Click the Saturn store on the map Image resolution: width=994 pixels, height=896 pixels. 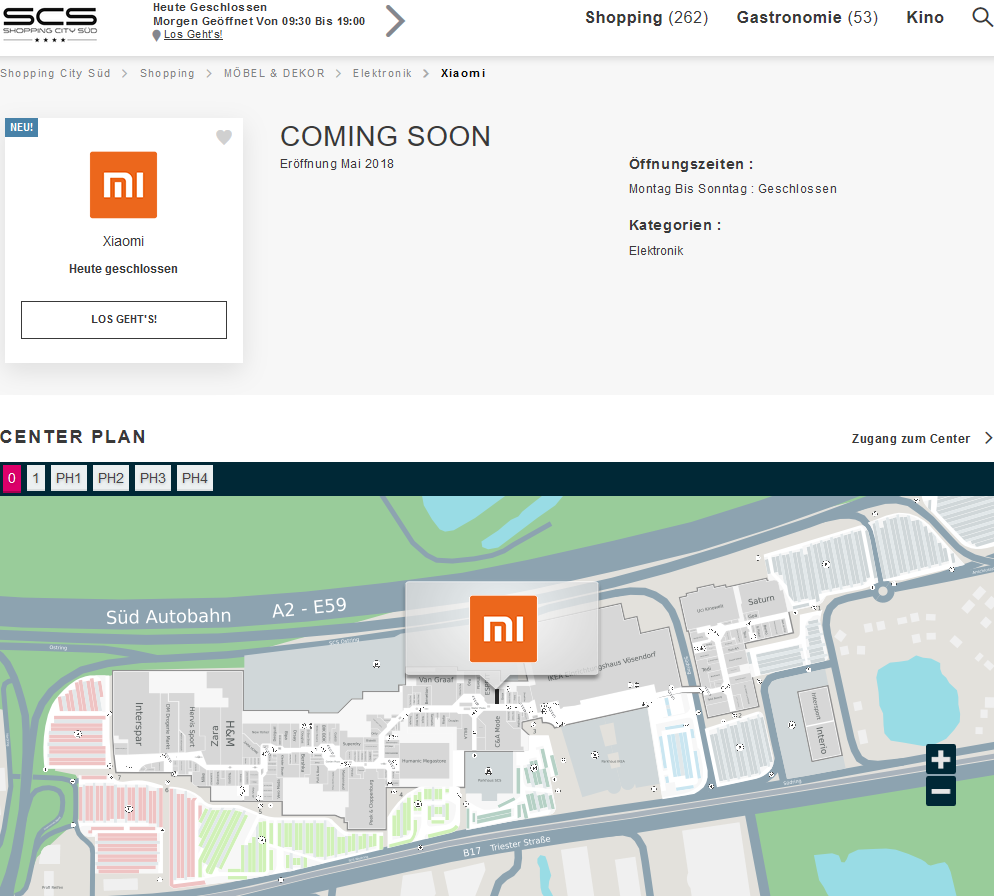click(761, 600)
